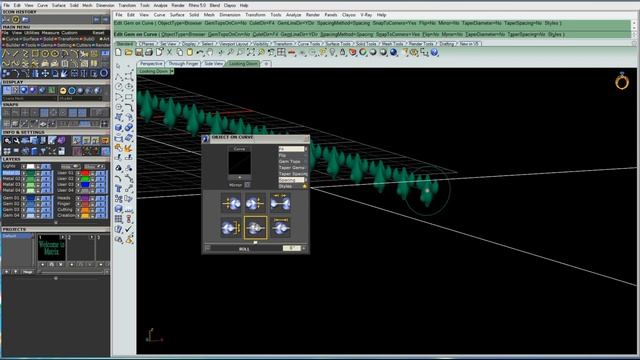Select the bottom-left gem alignment option
Image resolution: width=640 pixels, height=360 pixels.
[x=231, y=228]
